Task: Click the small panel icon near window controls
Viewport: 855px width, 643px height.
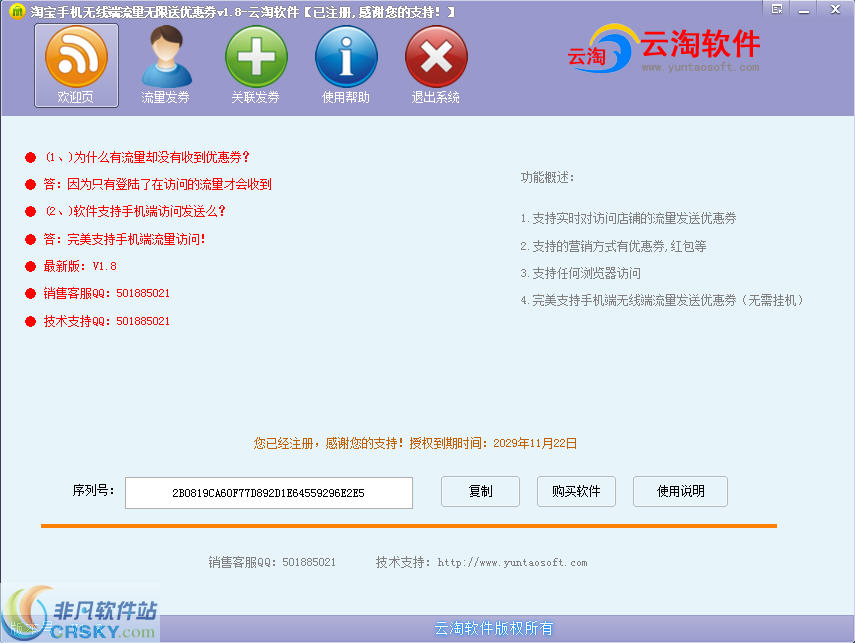Action: 775,9
